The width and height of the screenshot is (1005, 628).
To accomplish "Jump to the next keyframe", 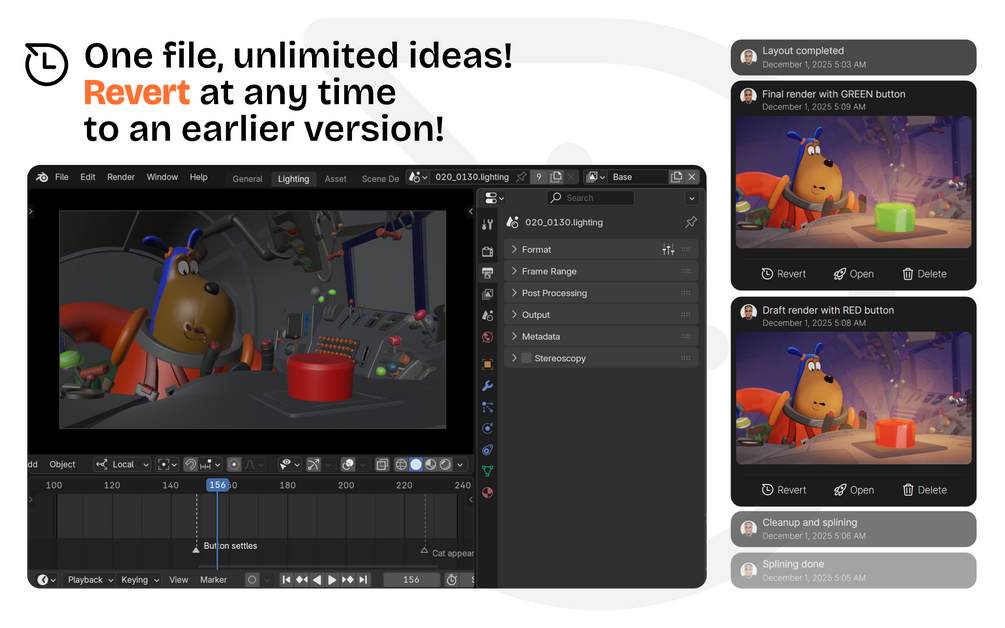I will pyautogui.click(x=347, y=580).
